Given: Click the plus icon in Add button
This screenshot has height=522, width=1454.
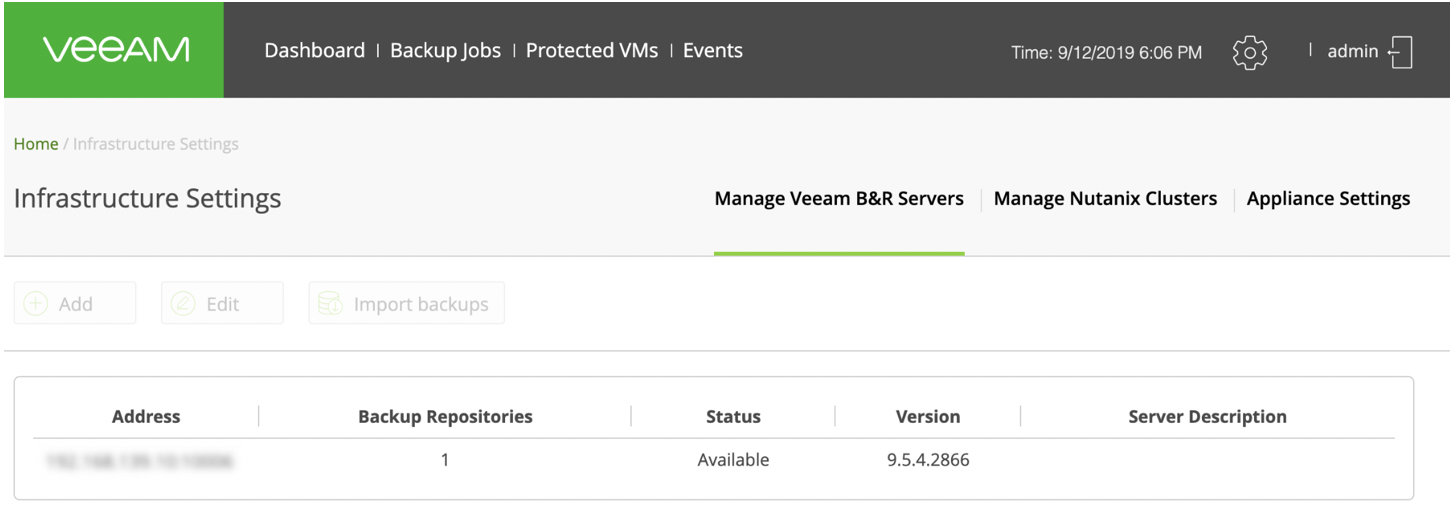Looking at the screenshot, I should pos(36,304).
